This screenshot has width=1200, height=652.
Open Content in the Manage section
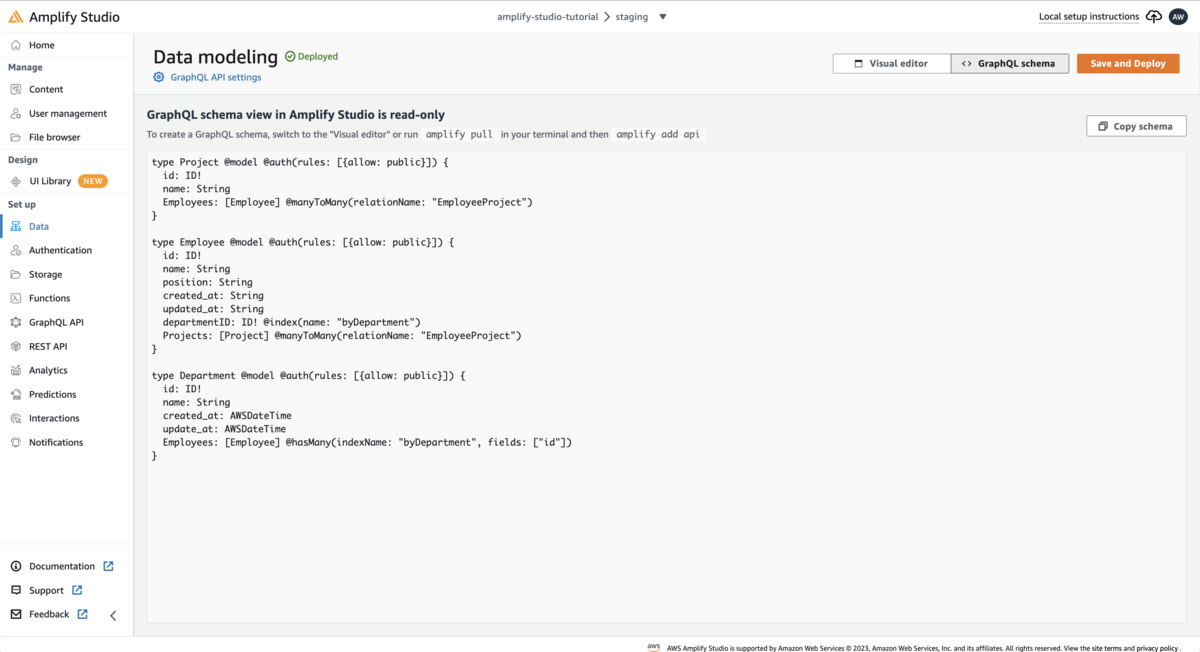coord(46,89)
